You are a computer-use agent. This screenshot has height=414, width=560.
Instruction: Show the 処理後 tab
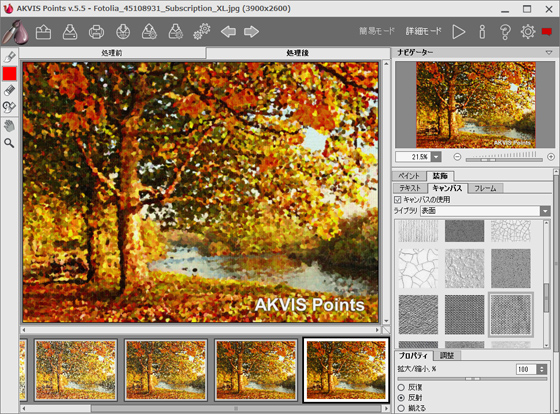298,53
